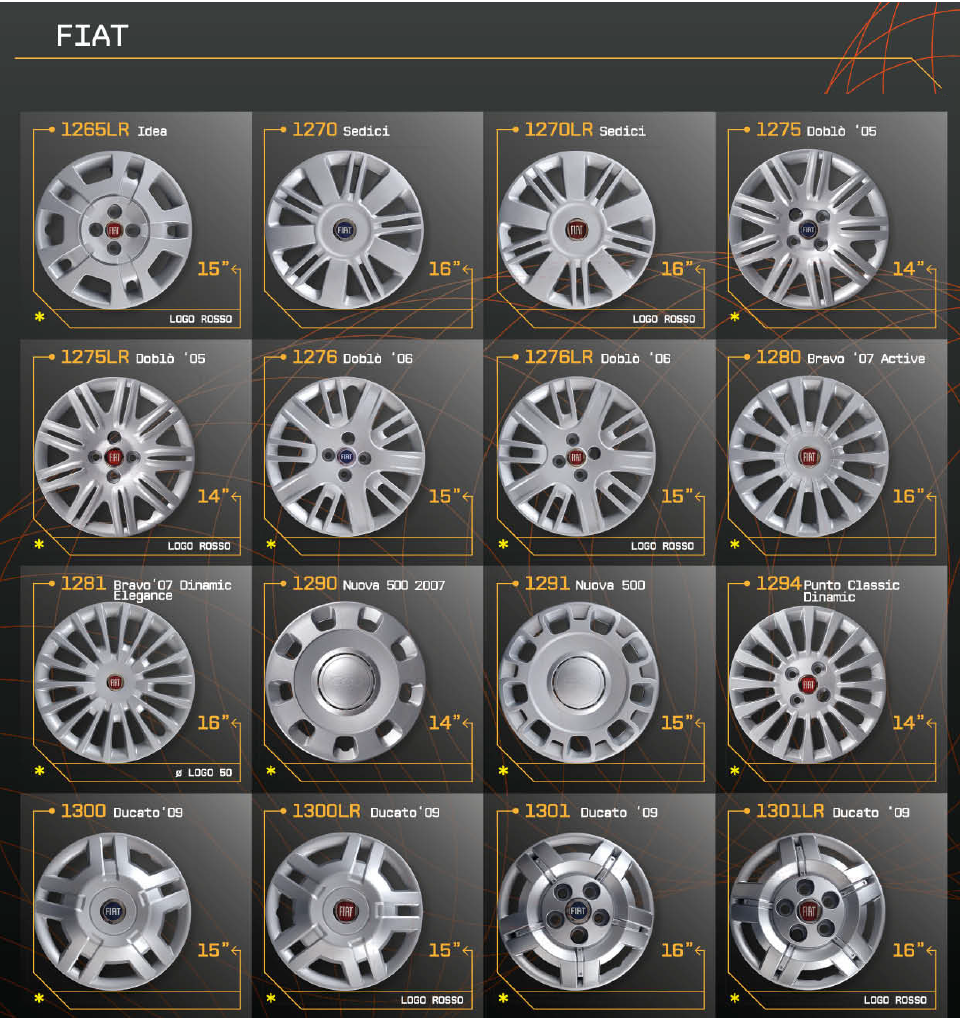Open the 1276LR Doblò '06 wheel cover image

click(577, 457)
